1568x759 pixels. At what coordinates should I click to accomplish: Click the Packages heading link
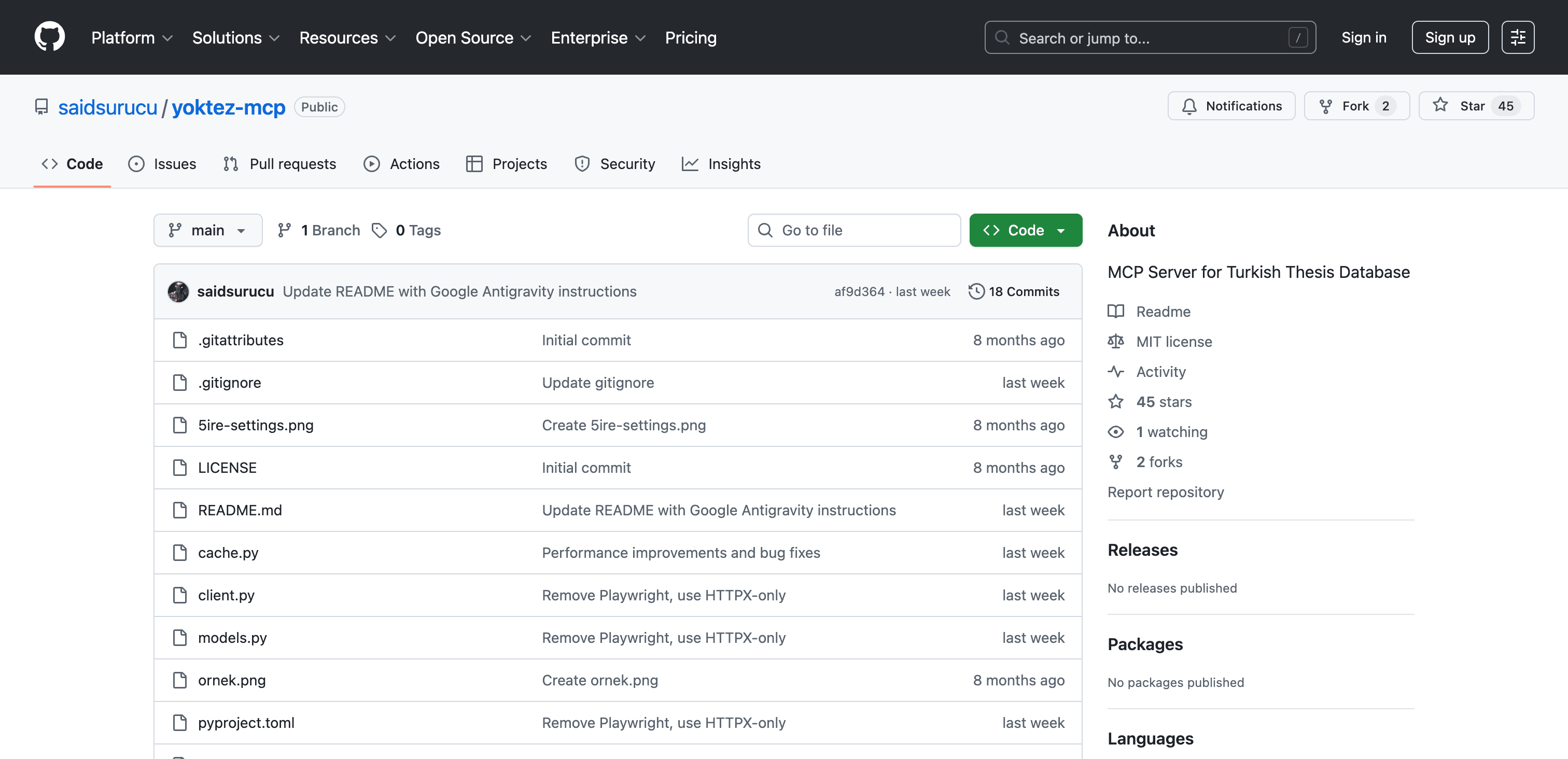1145,644
